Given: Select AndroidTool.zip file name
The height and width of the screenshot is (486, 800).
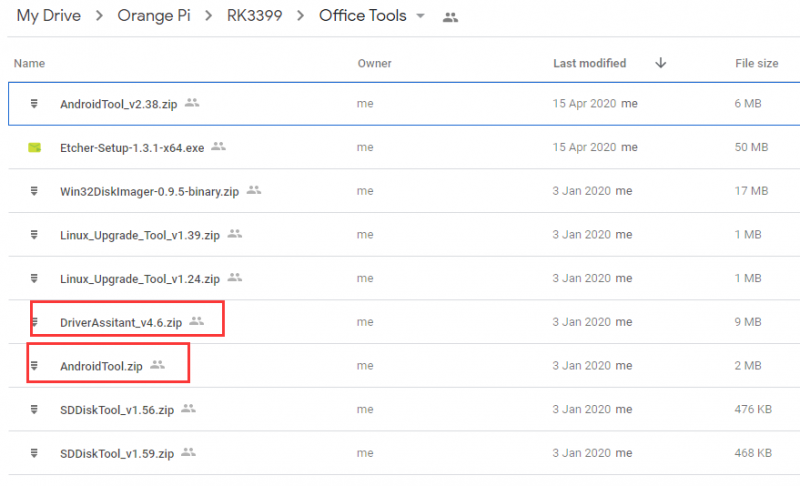Looking at the screenshot, I should pos(101,366).
